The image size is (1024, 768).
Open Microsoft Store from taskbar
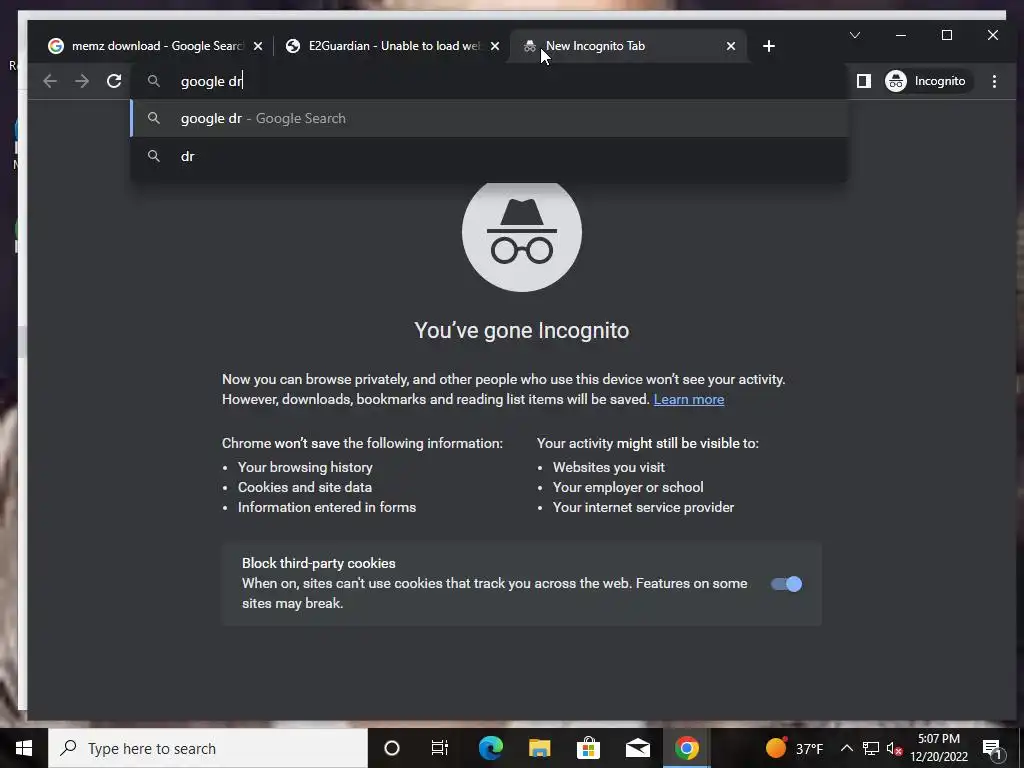(x=588, y=748)
